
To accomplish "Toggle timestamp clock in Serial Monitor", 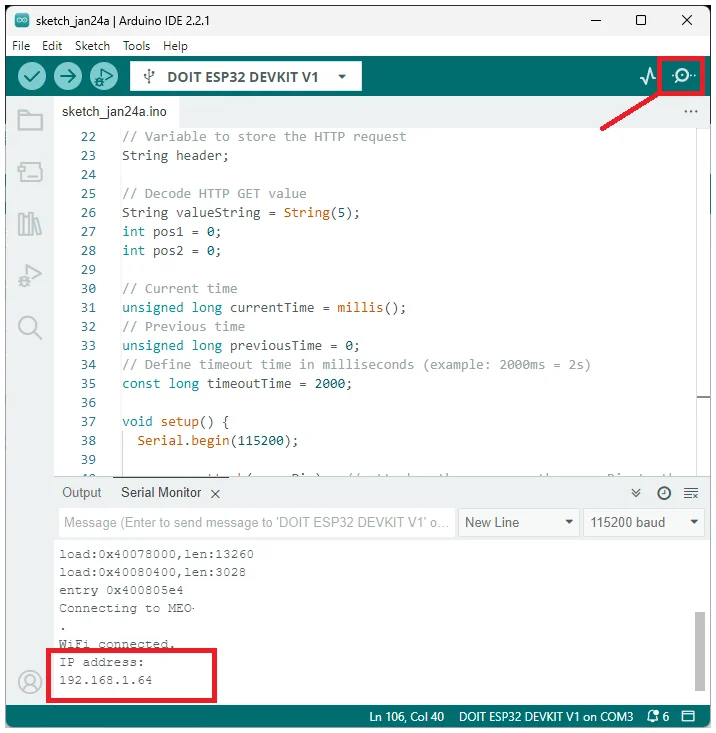I will pyautogui.click(x=664, y=493).
